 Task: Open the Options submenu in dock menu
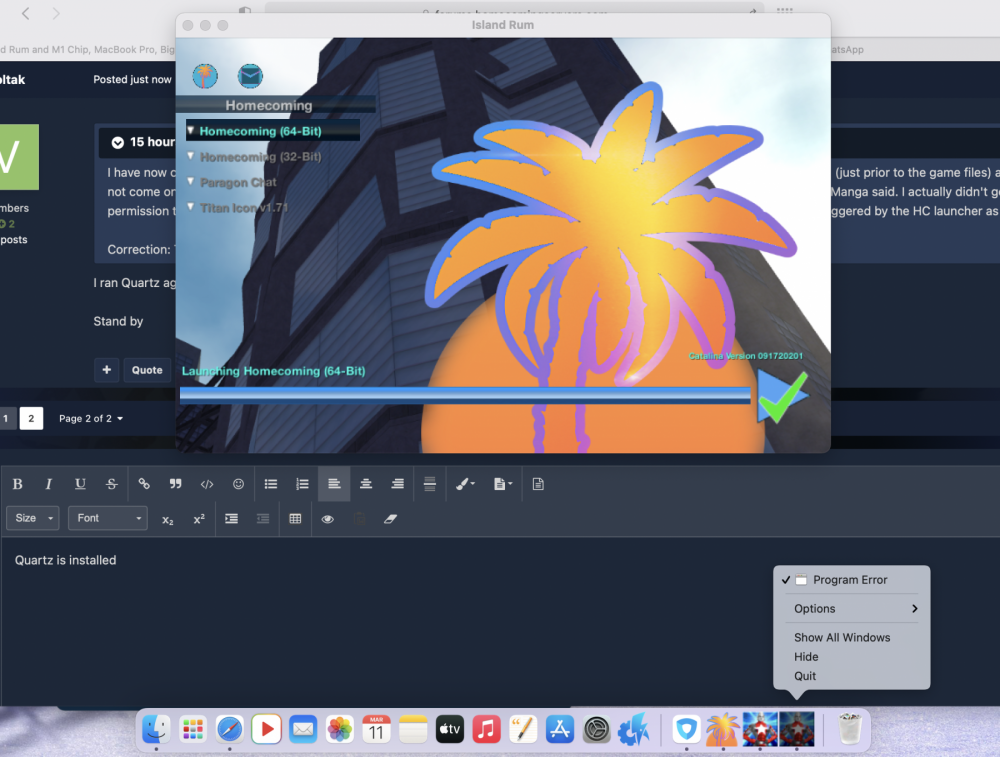854,608
